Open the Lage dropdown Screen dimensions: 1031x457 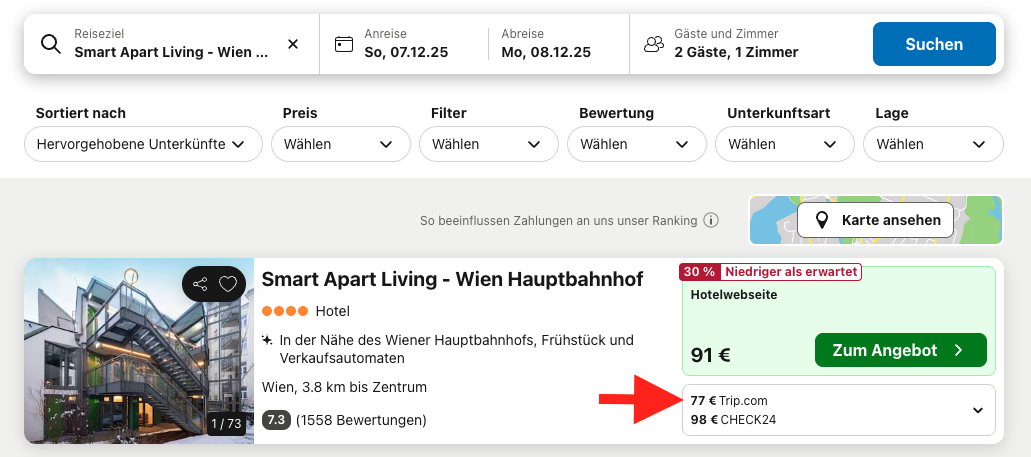pyautogui.click(x=933, y=144)
